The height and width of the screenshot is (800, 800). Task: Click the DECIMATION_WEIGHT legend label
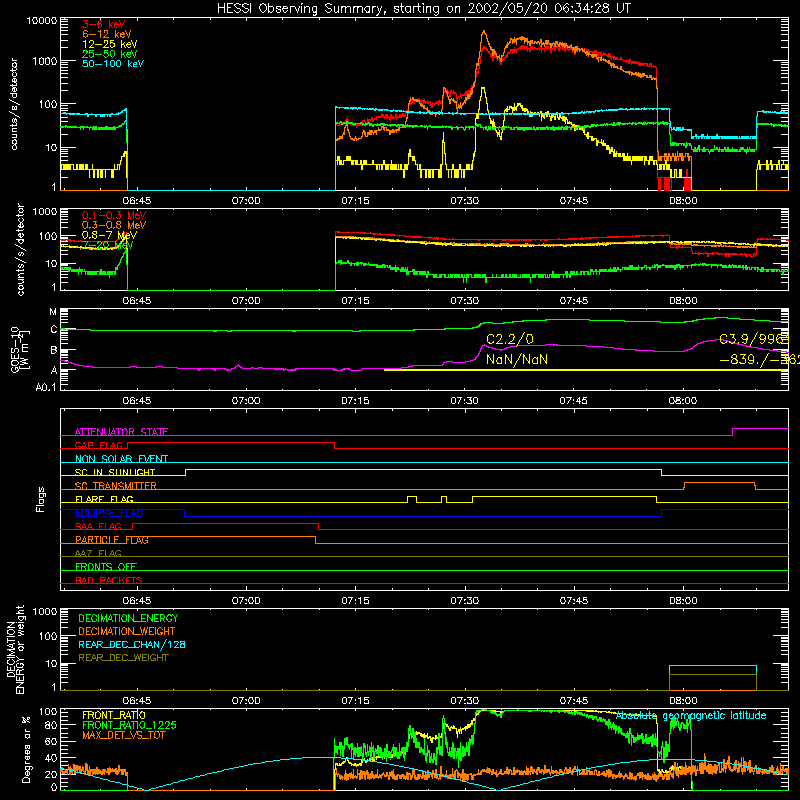(x=127, y=631)
